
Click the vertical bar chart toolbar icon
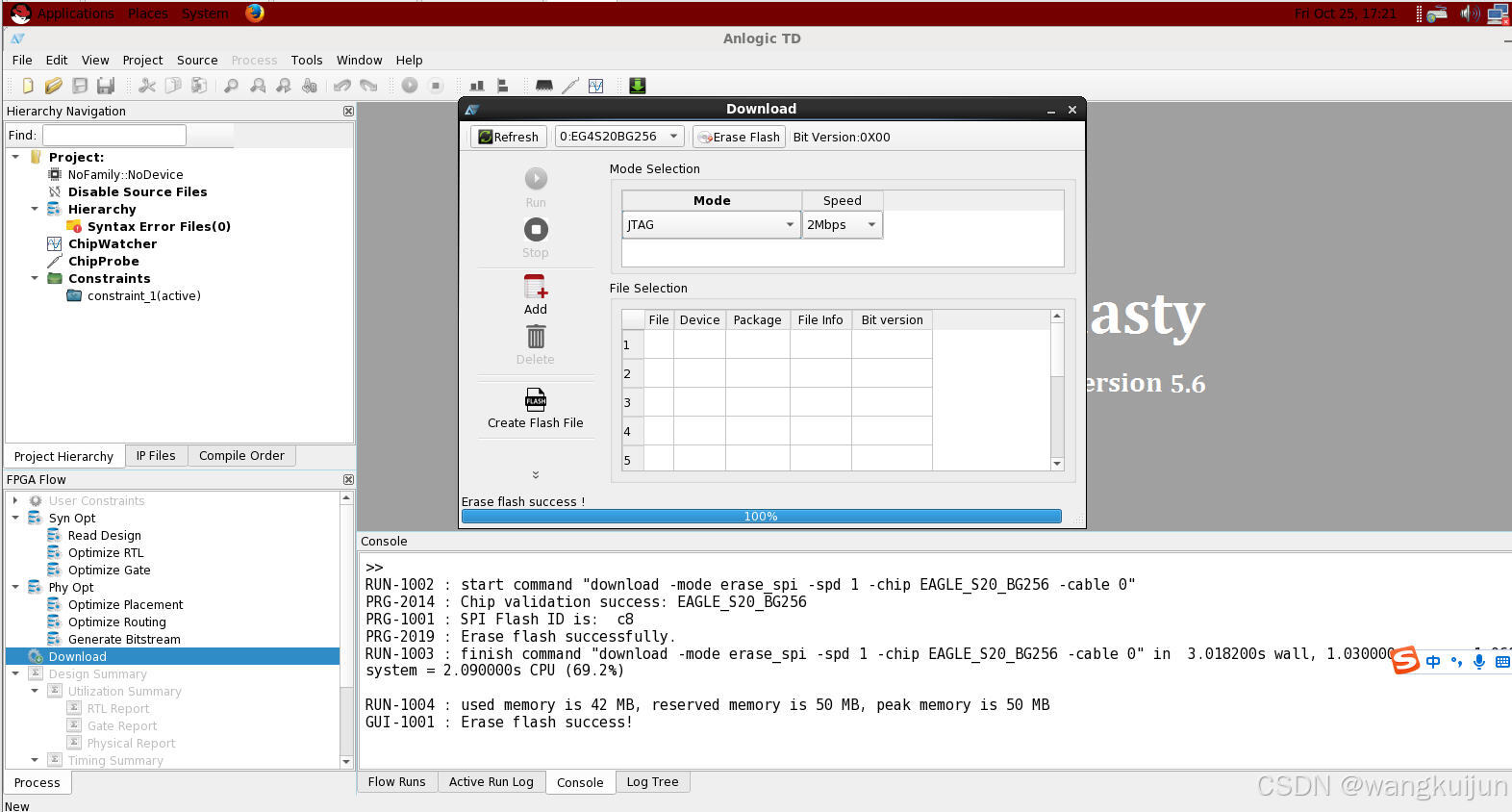click(476, 86)
